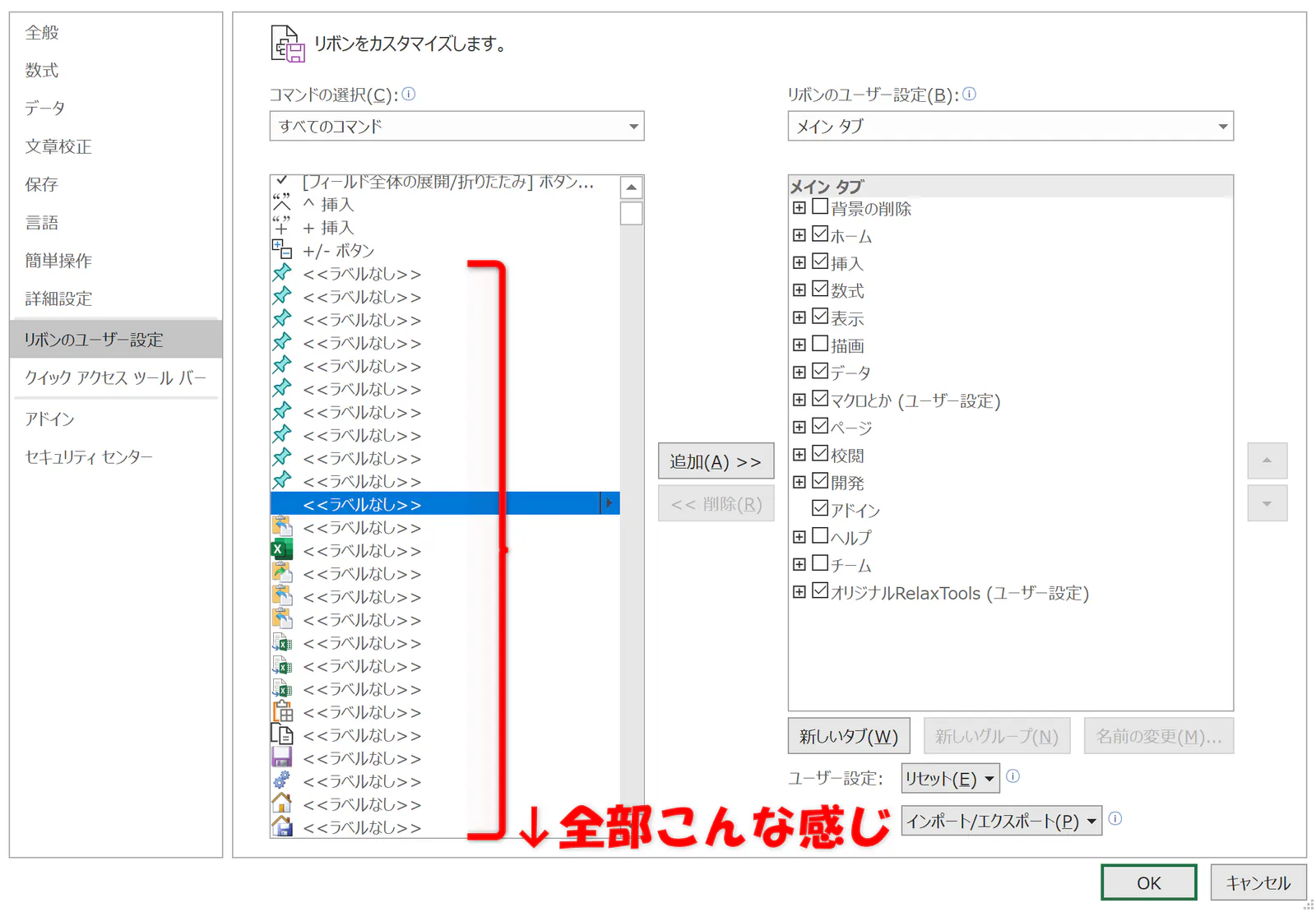1316x912 pixels.
Task: Open the 詳細設定 options category
Action: (116, 299)
